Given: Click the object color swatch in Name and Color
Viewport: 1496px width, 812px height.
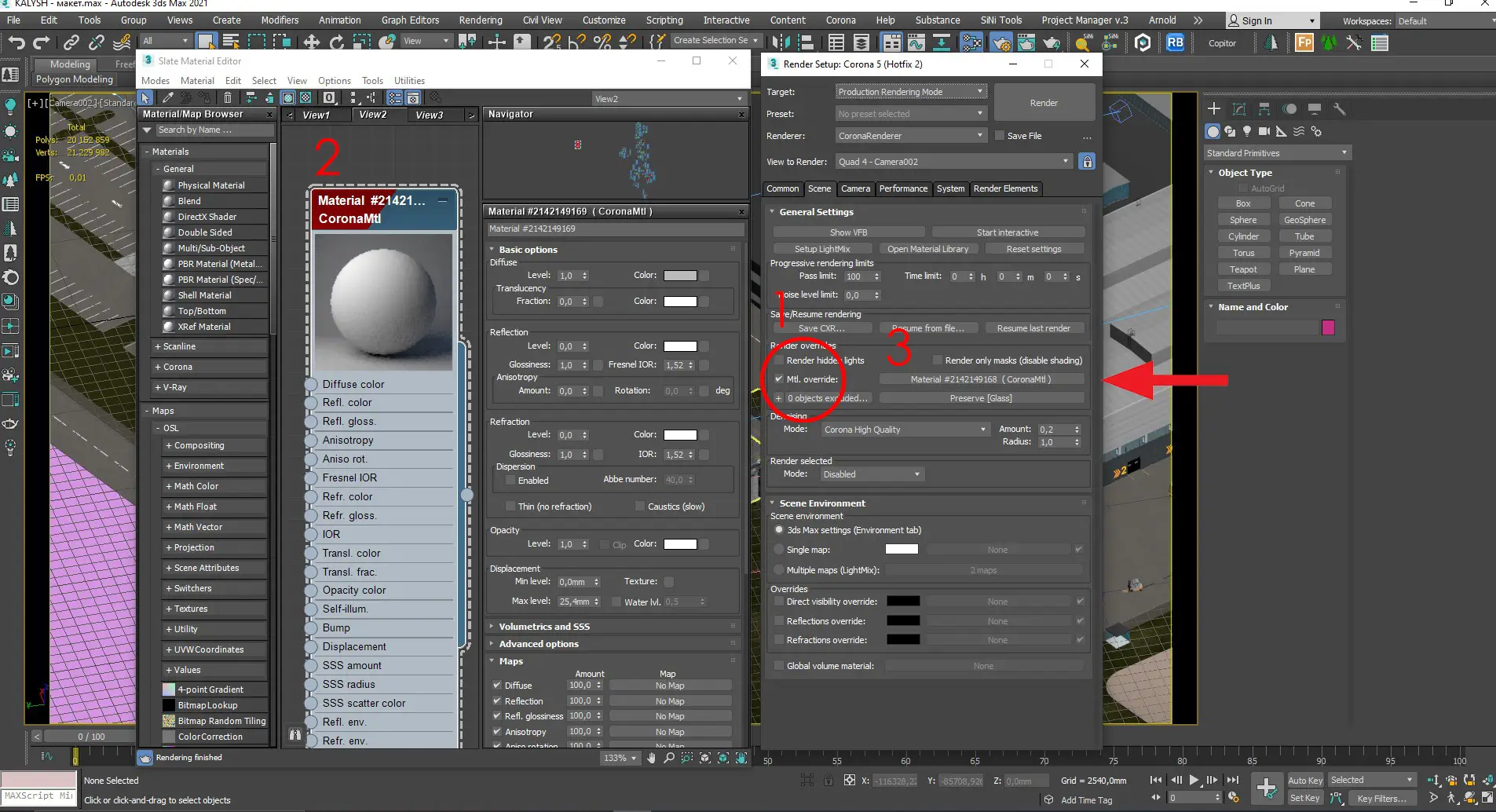Looking at the screenshot, I should (x=1328, y=327).
